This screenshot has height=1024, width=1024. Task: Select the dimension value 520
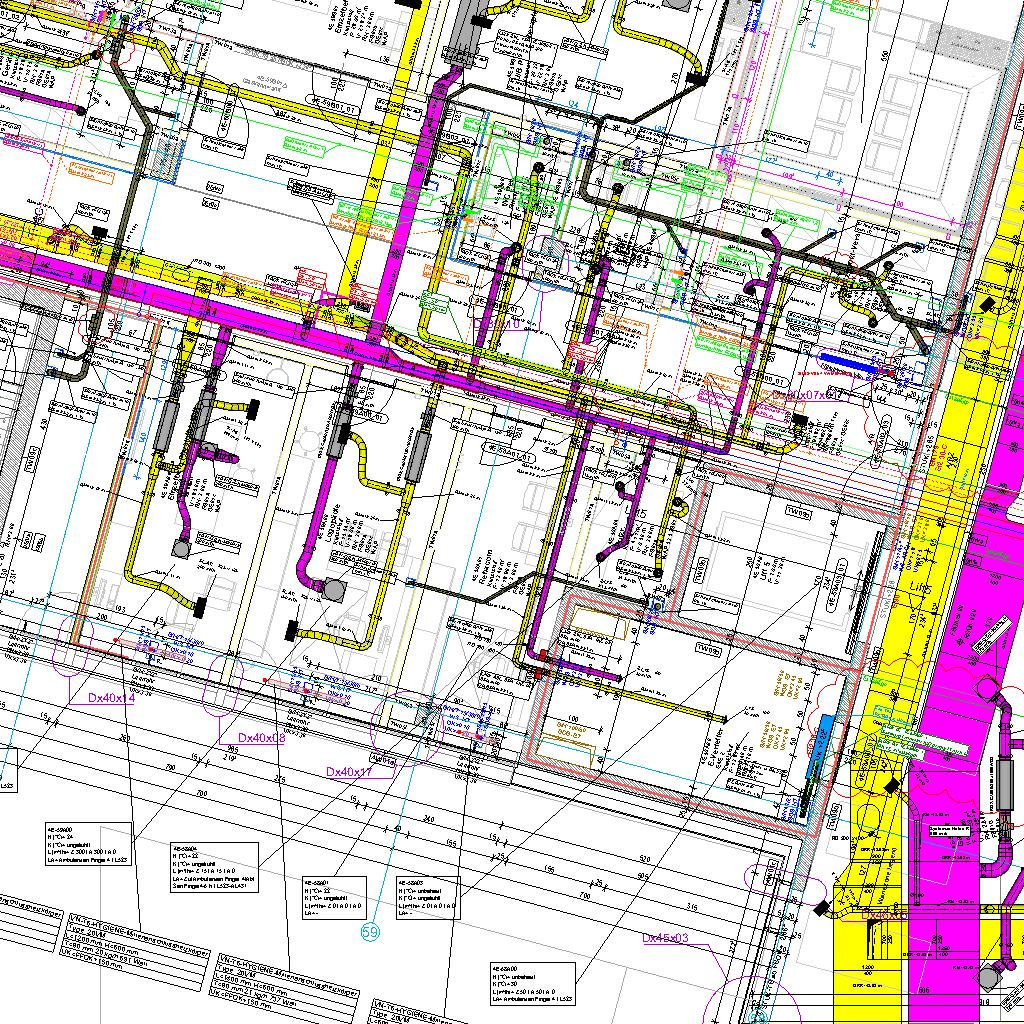tap(645, 859)
